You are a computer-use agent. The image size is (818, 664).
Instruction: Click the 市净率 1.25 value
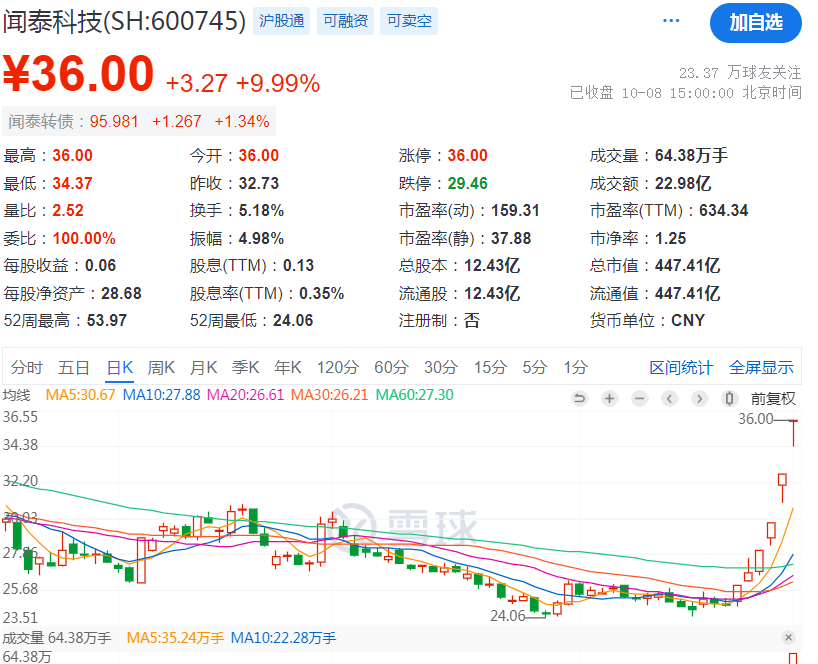[670, 239]
